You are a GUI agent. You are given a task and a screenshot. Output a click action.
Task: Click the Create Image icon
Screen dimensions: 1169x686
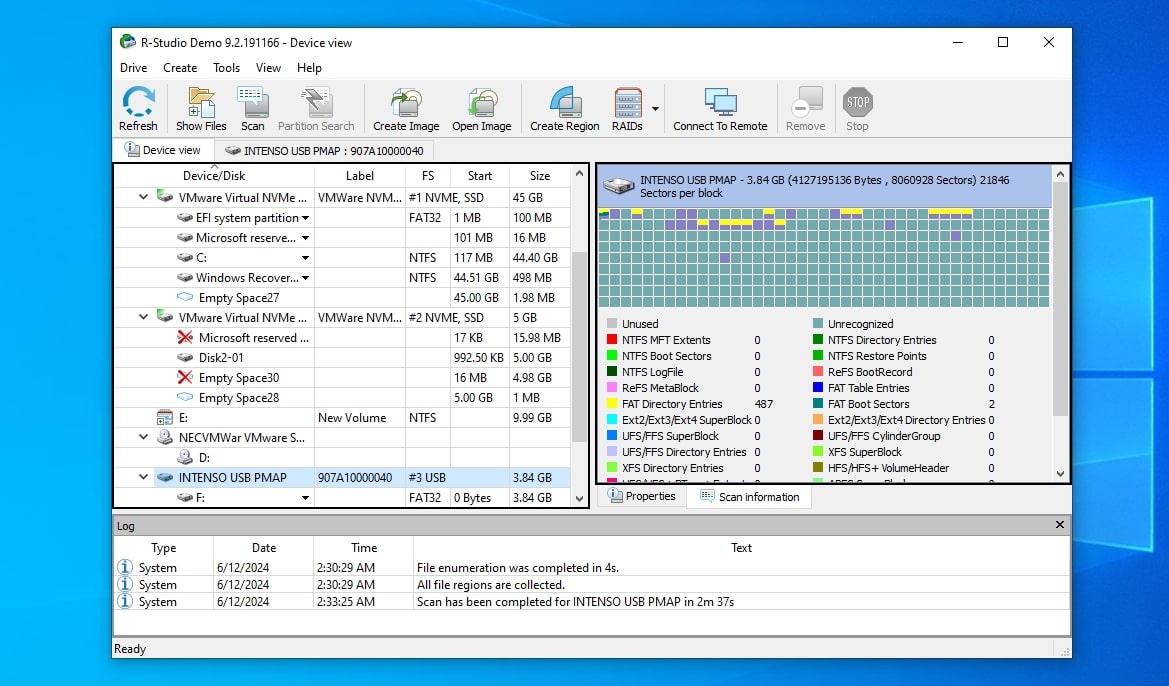click(x=406, y=102)
